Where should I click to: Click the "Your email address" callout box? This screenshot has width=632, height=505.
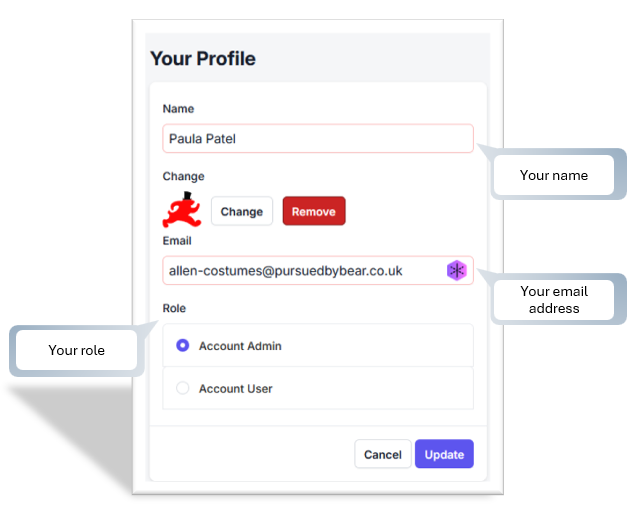553,300
